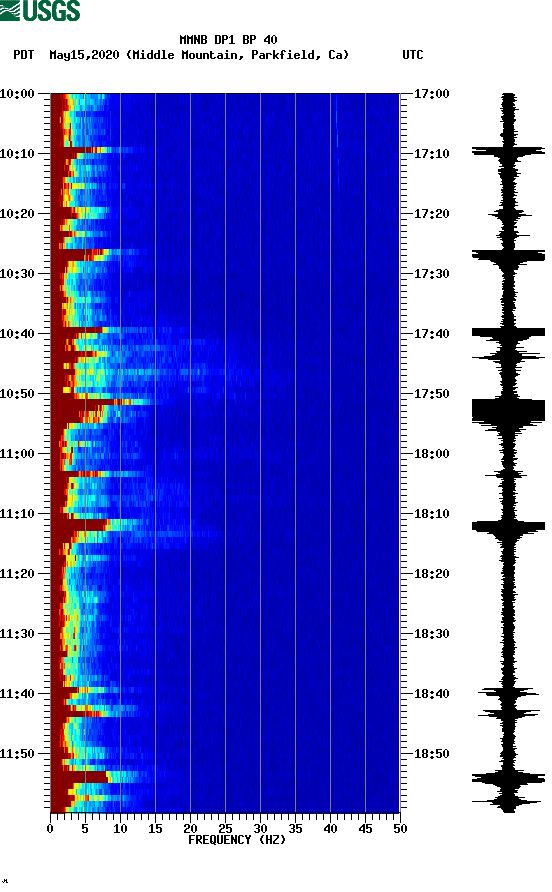Click the 40 Hz axis tick label

[x=330, y=829]
